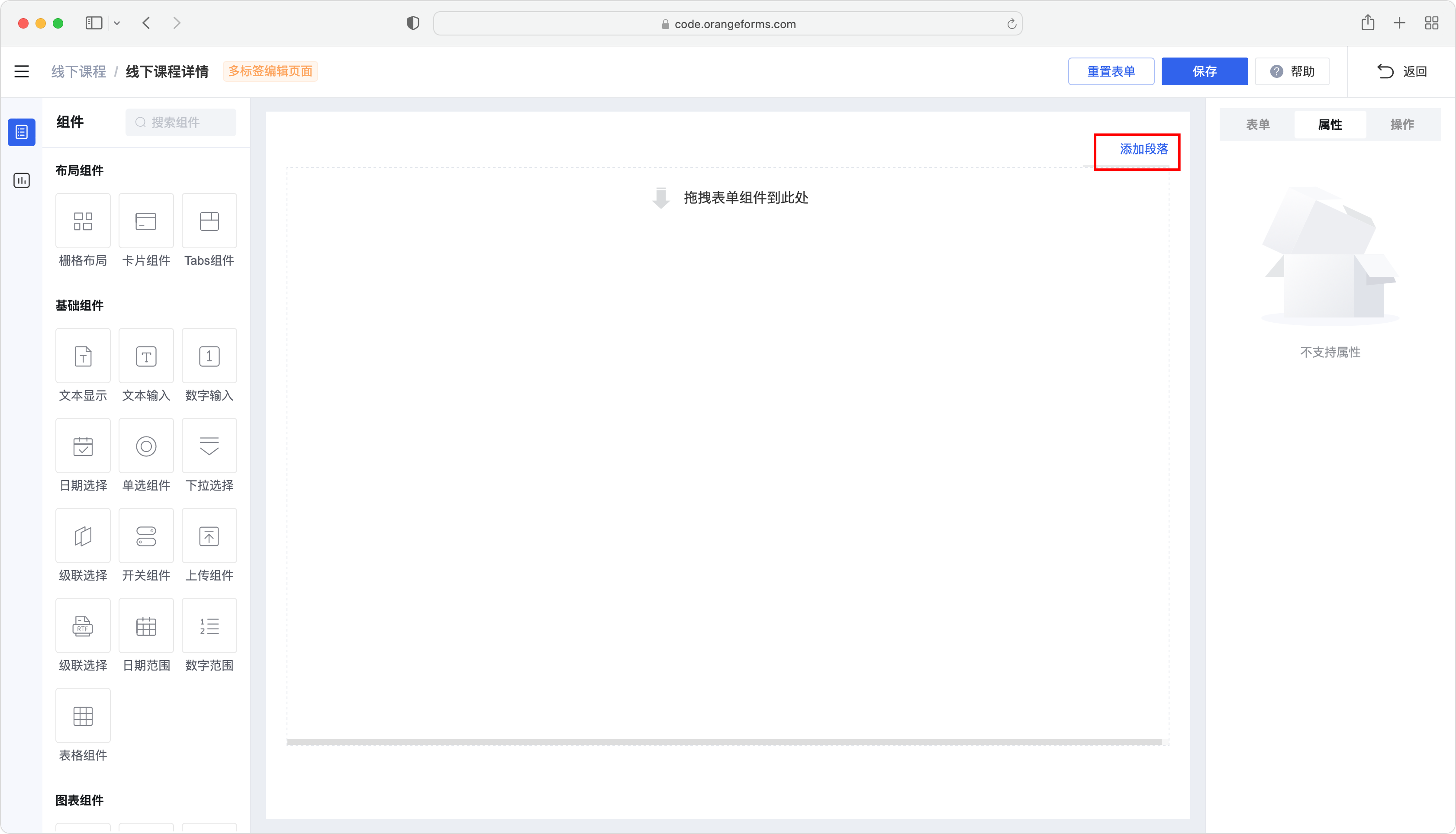Click the 多标签编辑页面 tag
The image size is (1456, 834).
click(270, 71)
